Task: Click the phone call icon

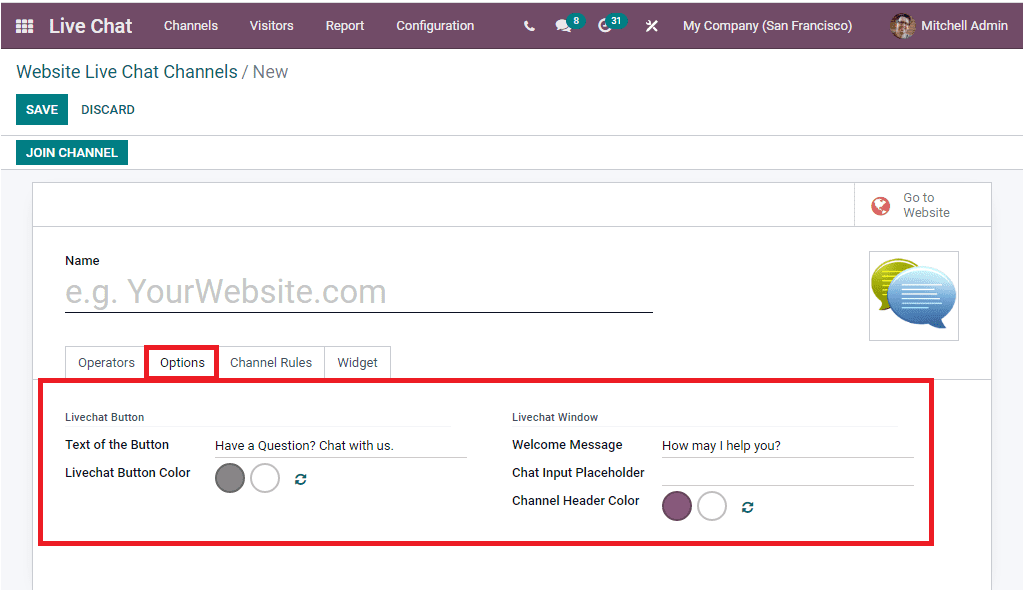Action: (x=529, y=26)
